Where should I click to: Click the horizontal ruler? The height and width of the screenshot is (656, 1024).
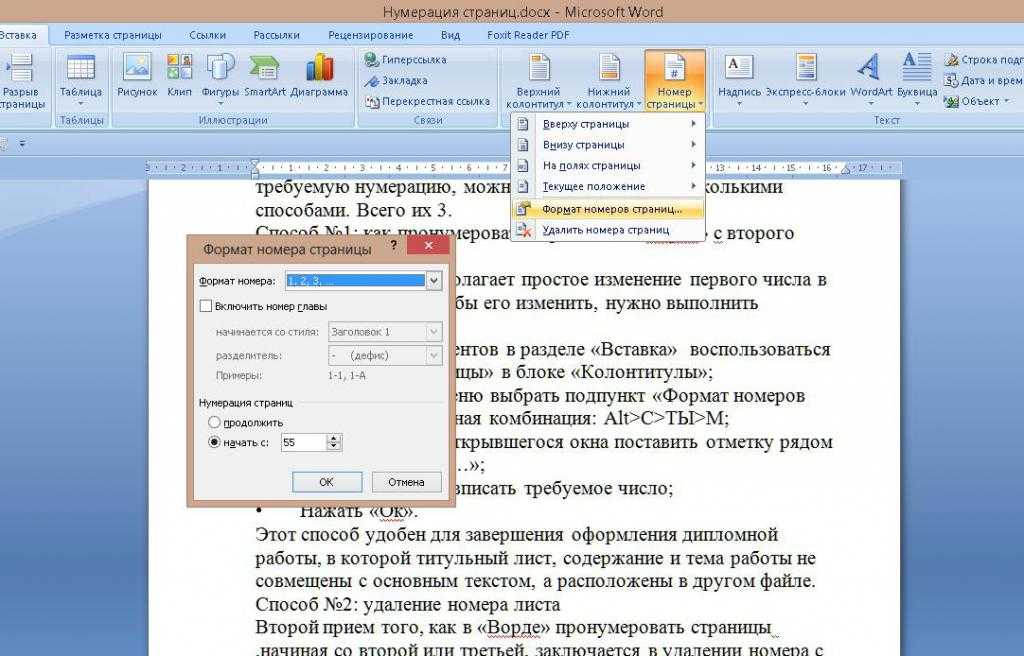pyautogui.click(x=522, y=168)
